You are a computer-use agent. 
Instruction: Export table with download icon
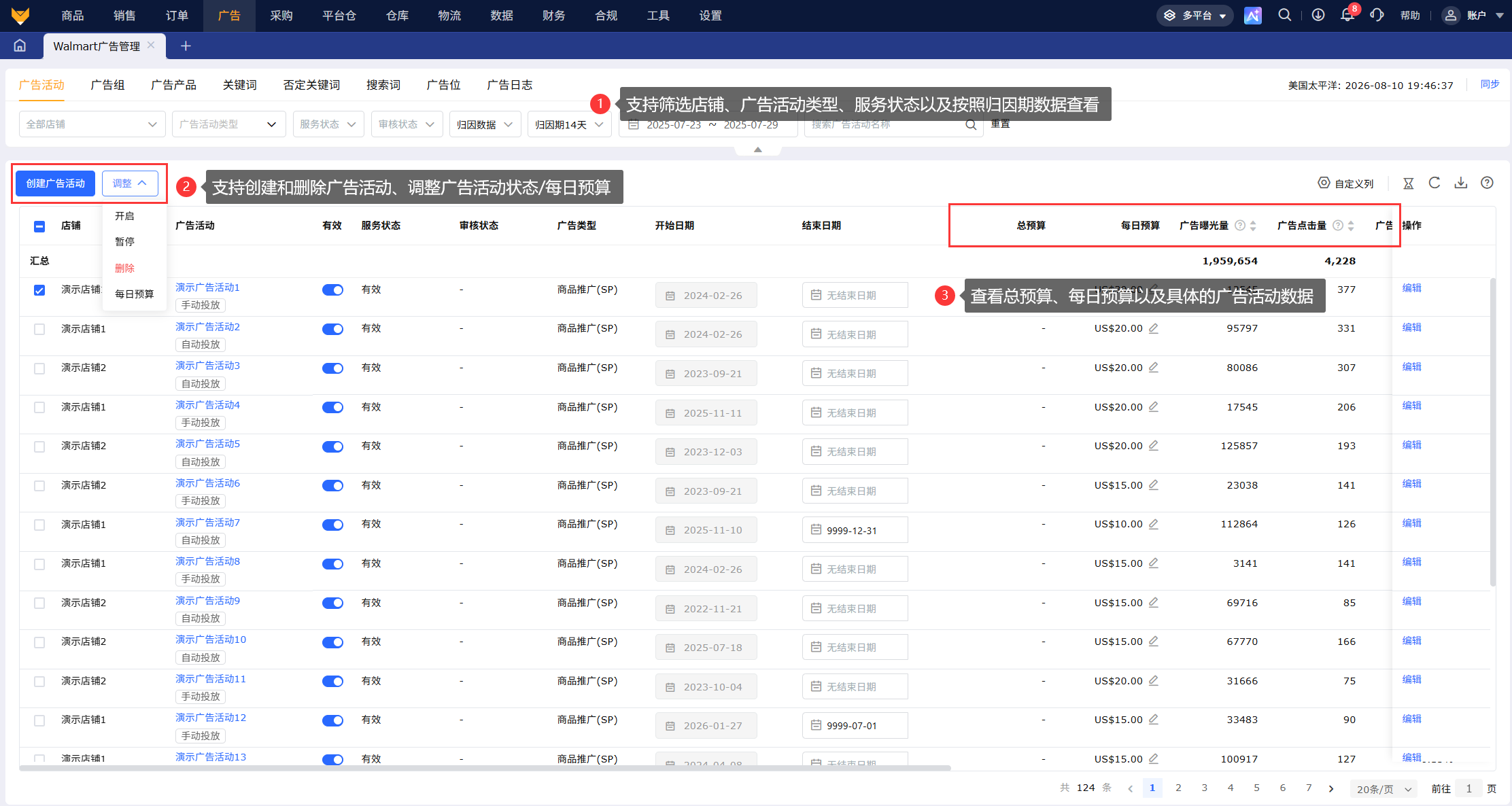click(x=1460, y=183)
